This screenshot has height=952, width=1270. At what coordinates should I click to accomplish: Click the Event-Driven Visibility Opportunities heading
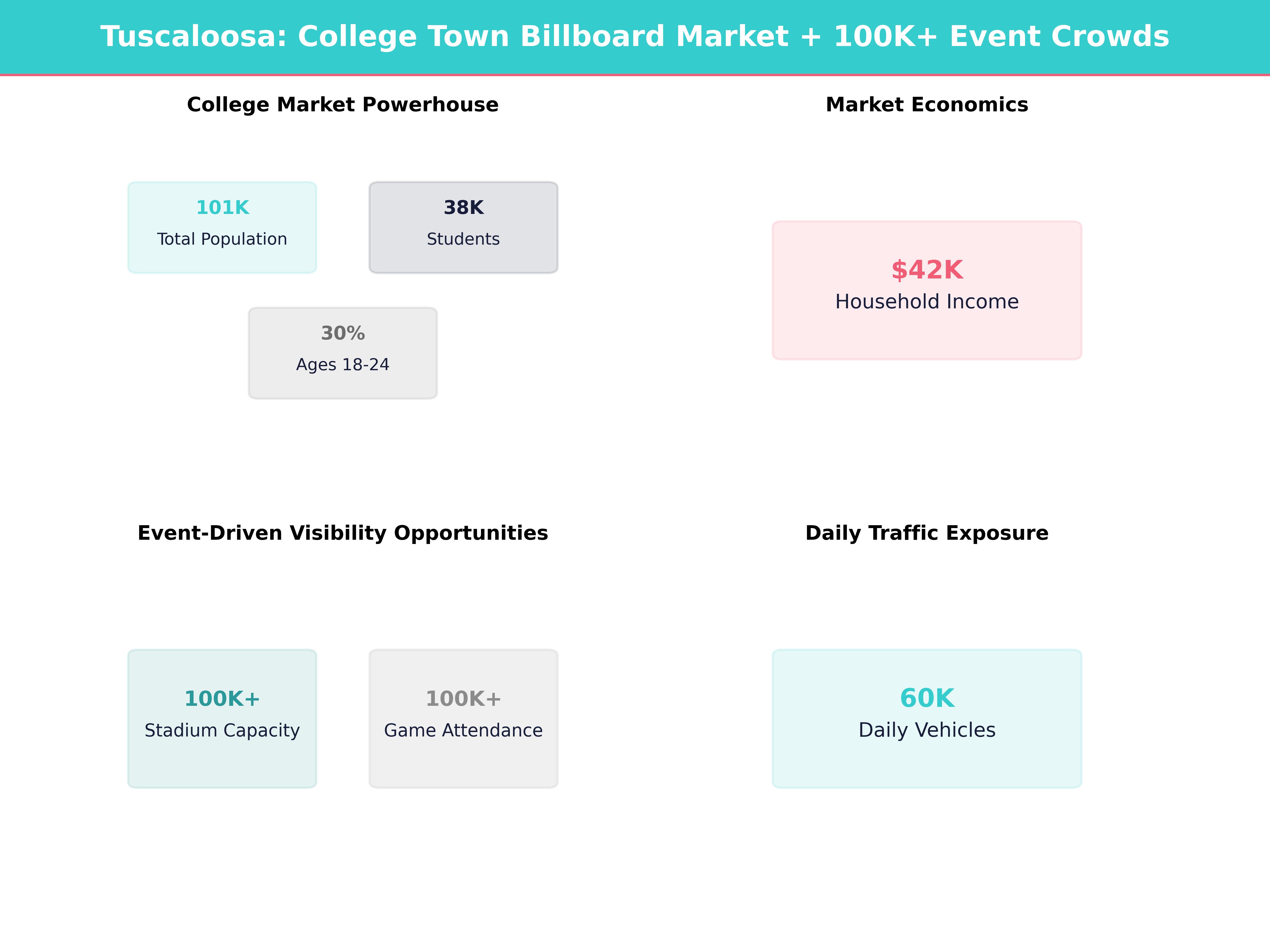(343, 533)
